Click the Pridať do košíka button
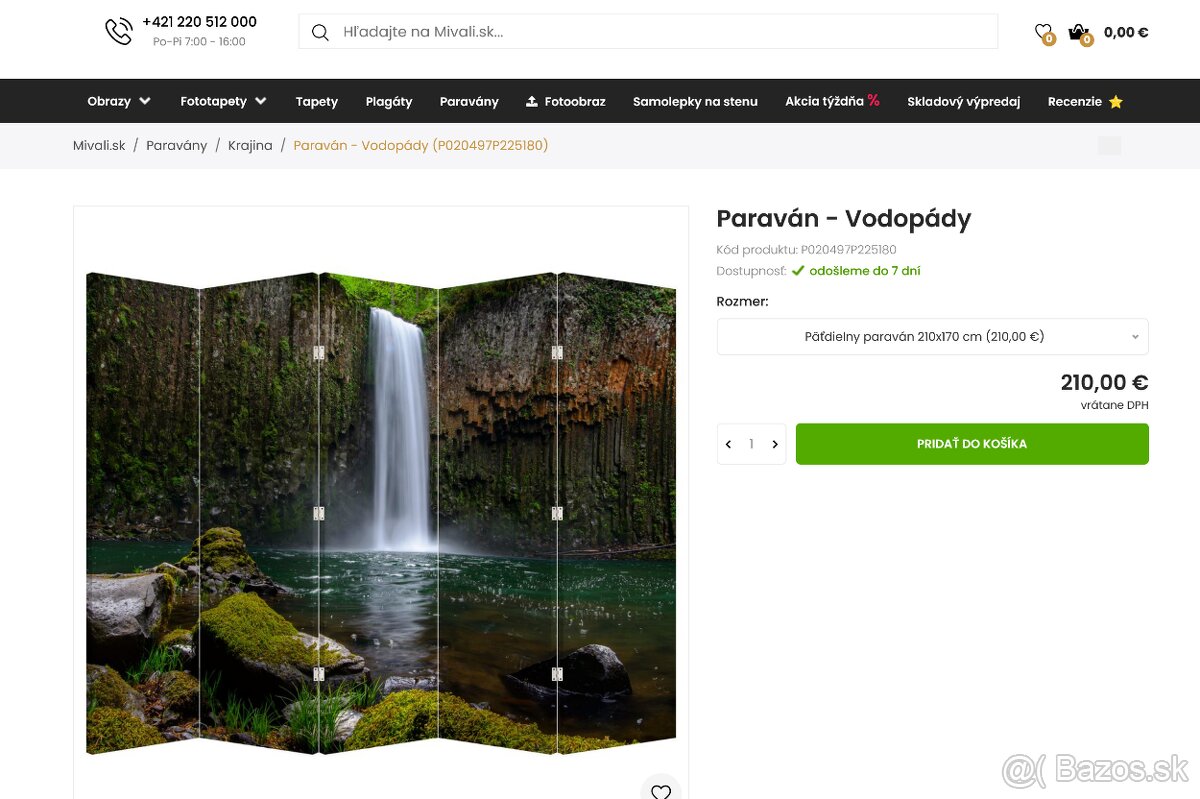The height and width of the screenshot is (799, 1200). pyautogui.click(x=972, y=444)
